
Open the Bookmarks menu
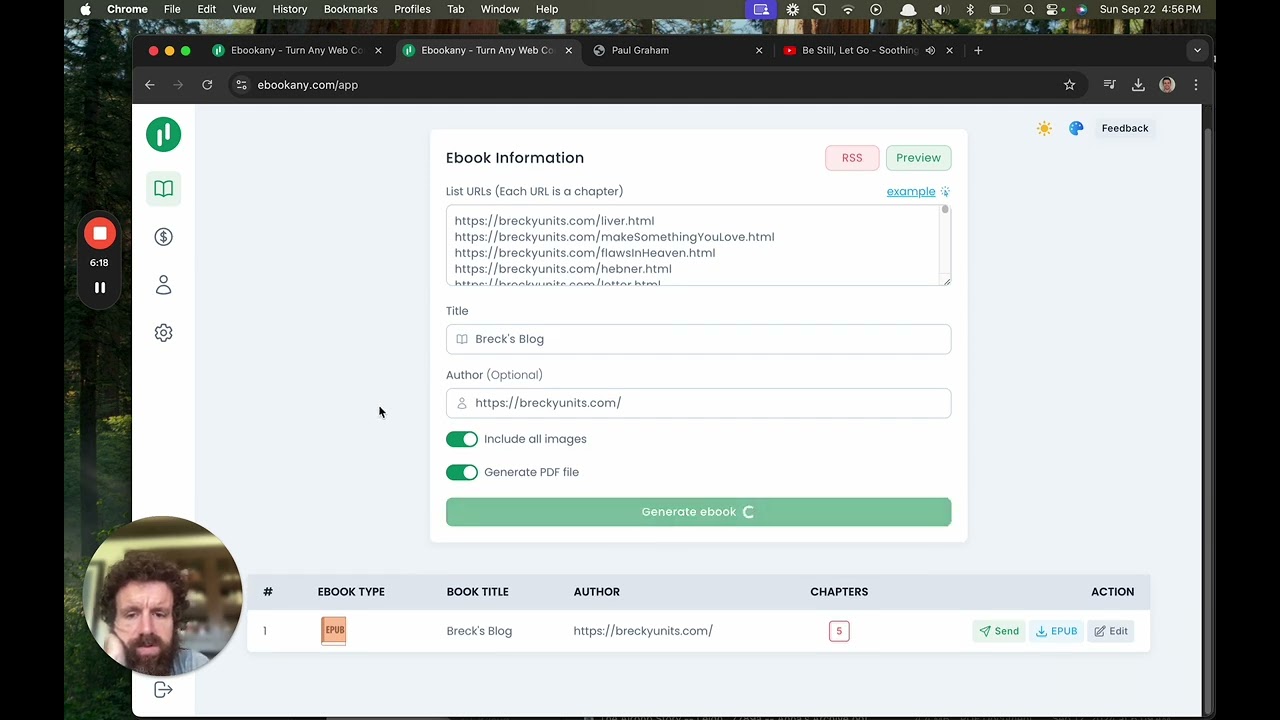coord(351,9)
